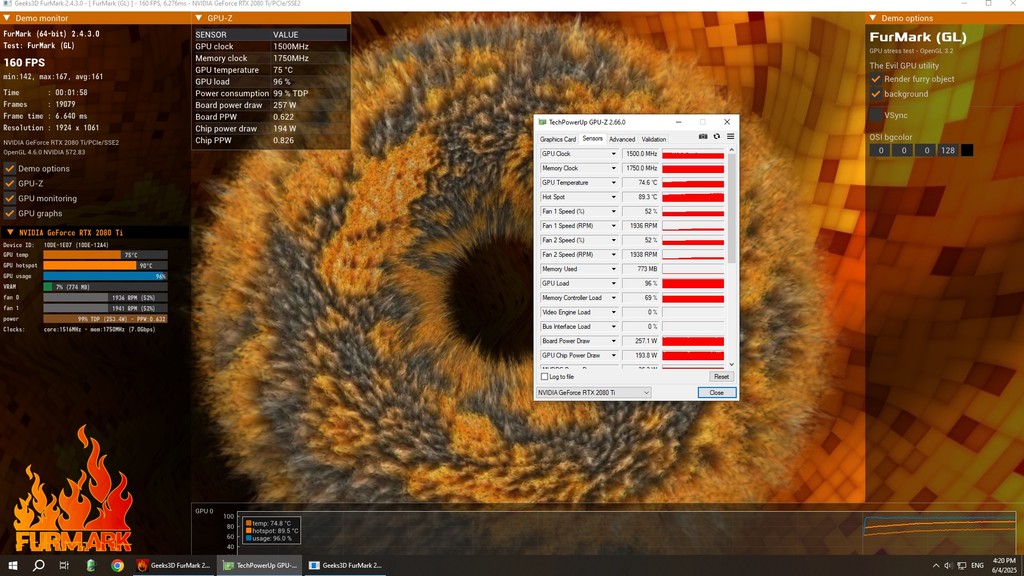The width and height of the screenshot is (1024, 576).
Task: Toggle the GPU-Z checkbox in Demo monitor
Action: (x=10, y=184)
